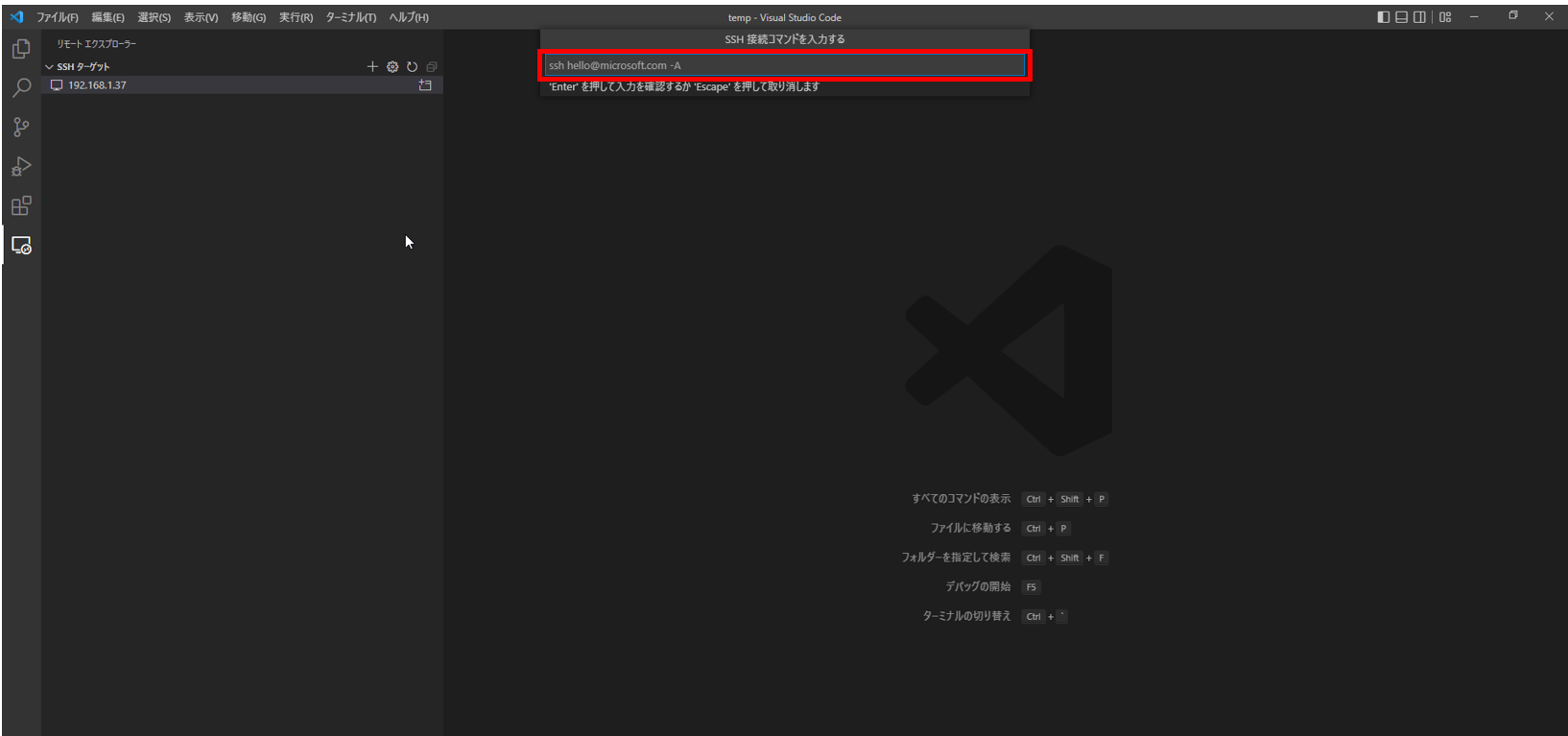Open the Extensions view

(x=21, y=206)
